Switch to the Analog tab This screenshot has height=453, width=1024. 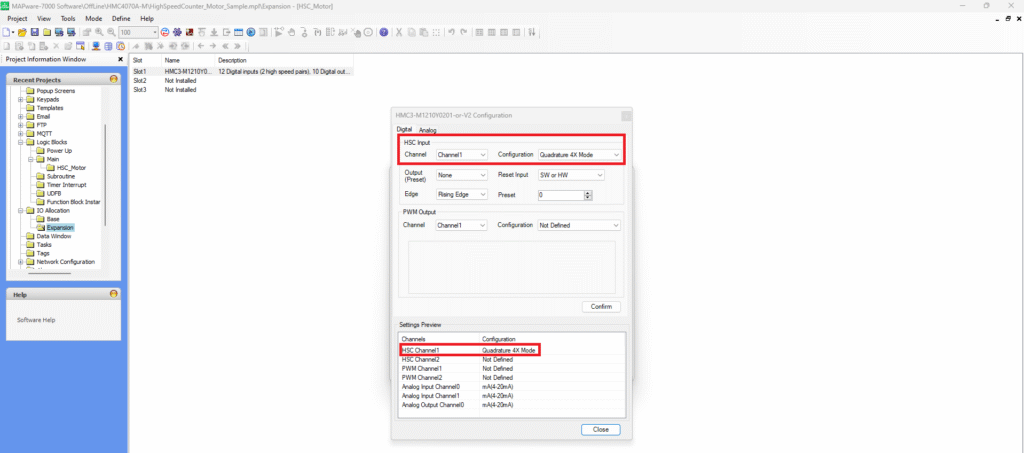point(428,130)
